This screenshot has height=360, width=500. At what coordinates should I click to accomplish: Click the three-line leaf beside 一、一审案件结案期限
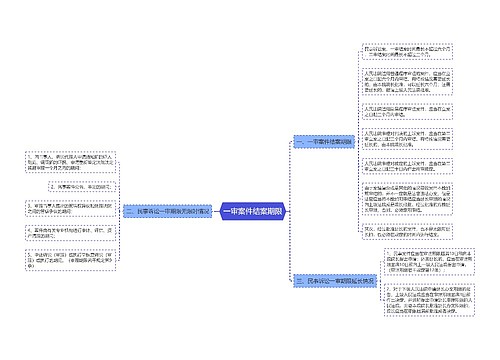tap(407, 139)
